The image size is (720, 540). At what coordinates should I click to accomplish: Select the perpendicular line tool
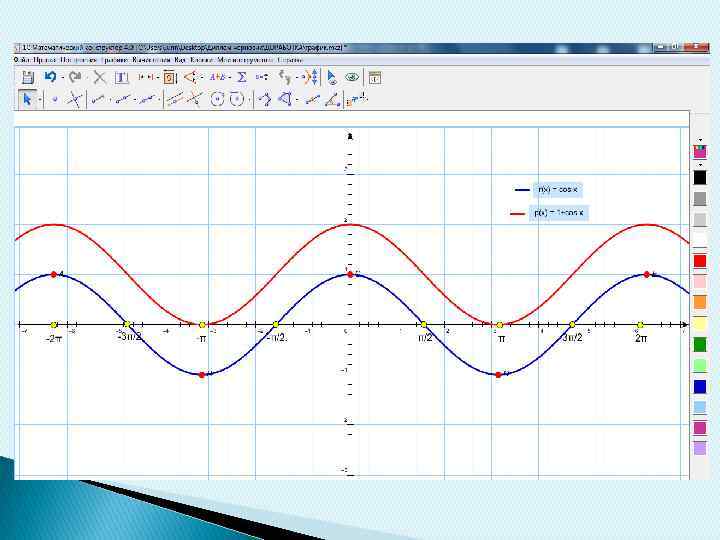[195, 99]
